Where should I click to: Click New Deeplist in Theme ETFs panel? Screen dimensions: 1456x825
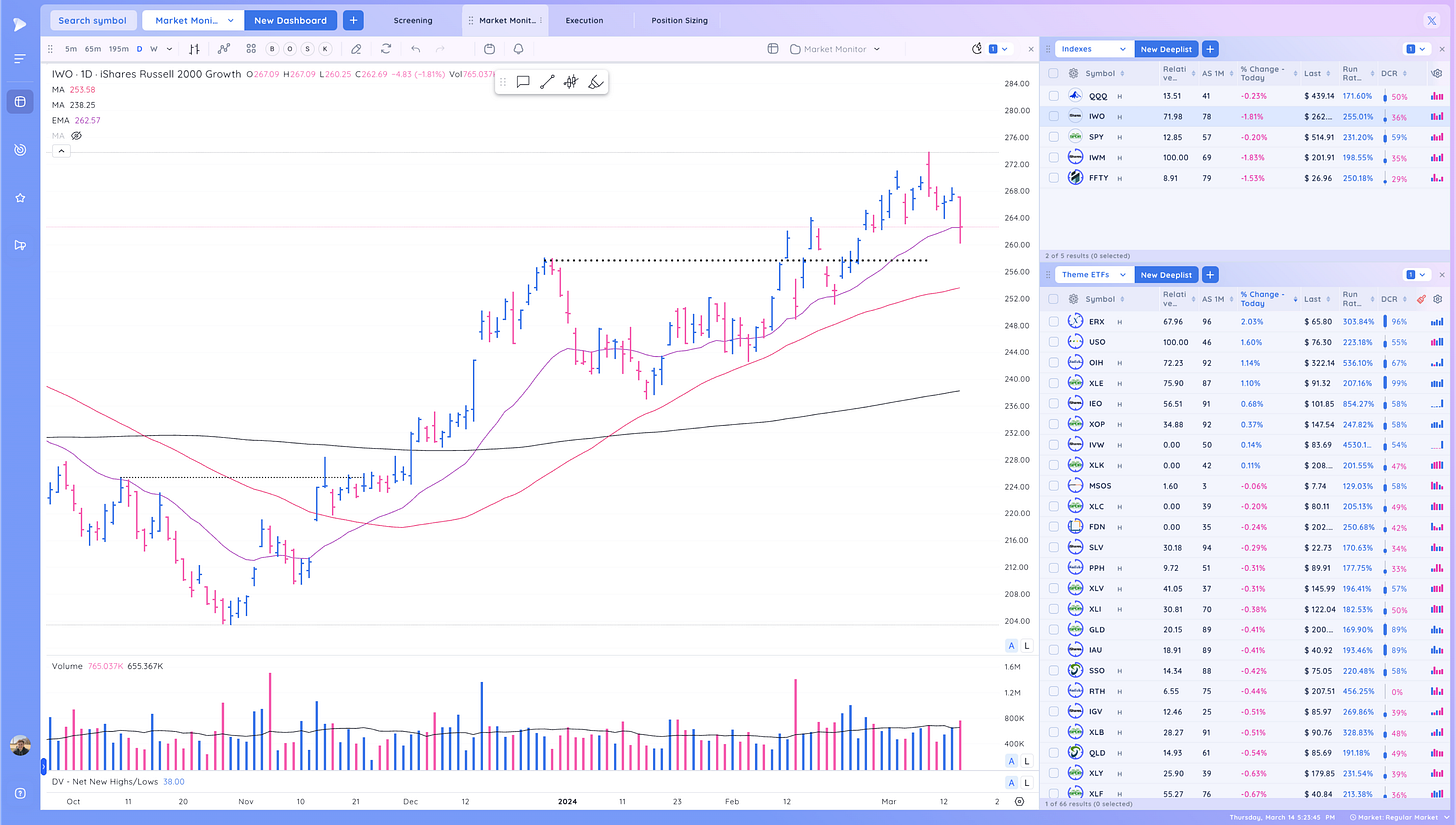pyautogui.click(x=1166, y=274)
